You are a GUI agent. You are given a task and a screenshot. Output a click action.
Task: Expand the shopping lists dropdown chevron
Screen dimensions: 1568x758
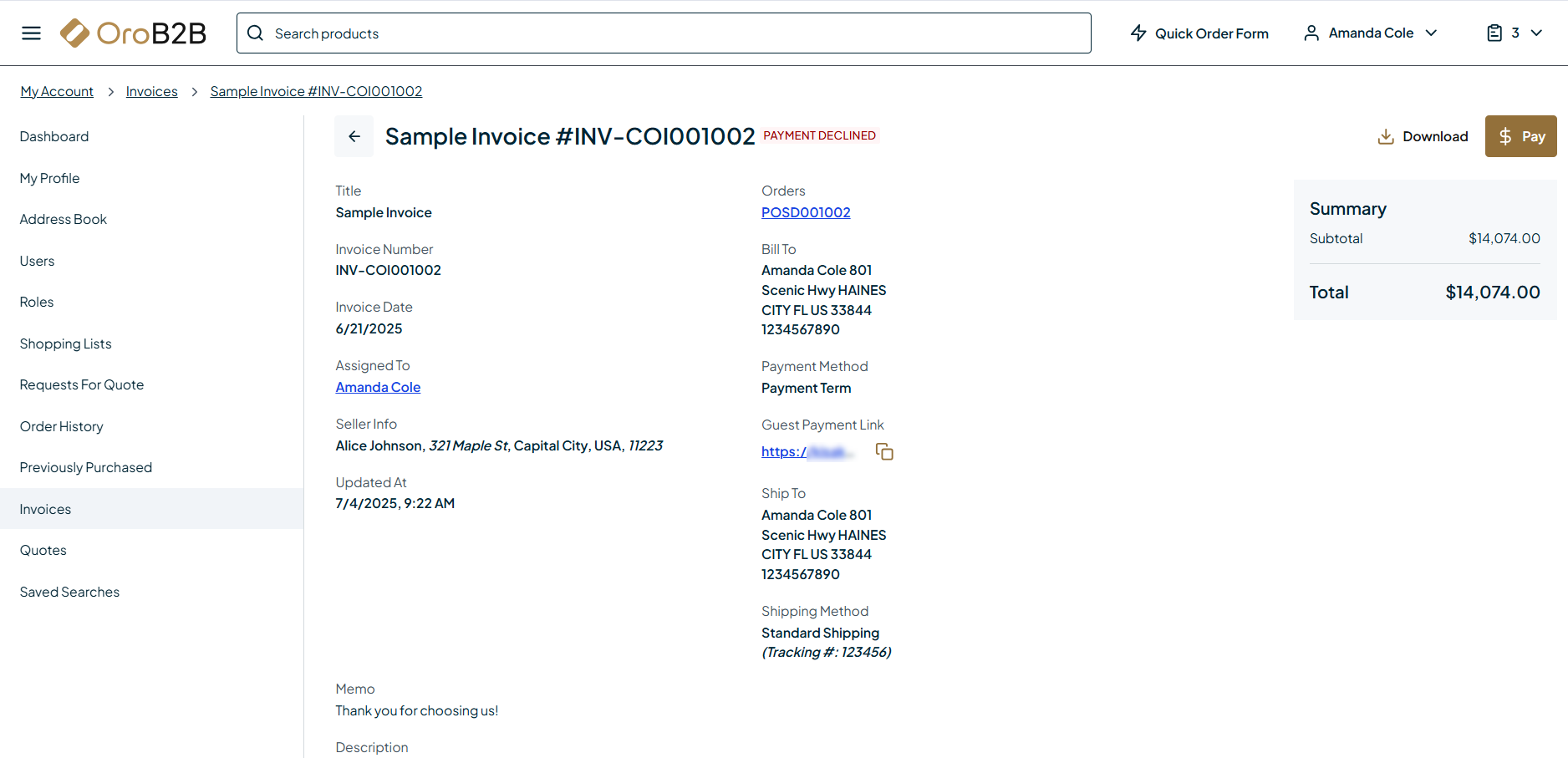1536,33
